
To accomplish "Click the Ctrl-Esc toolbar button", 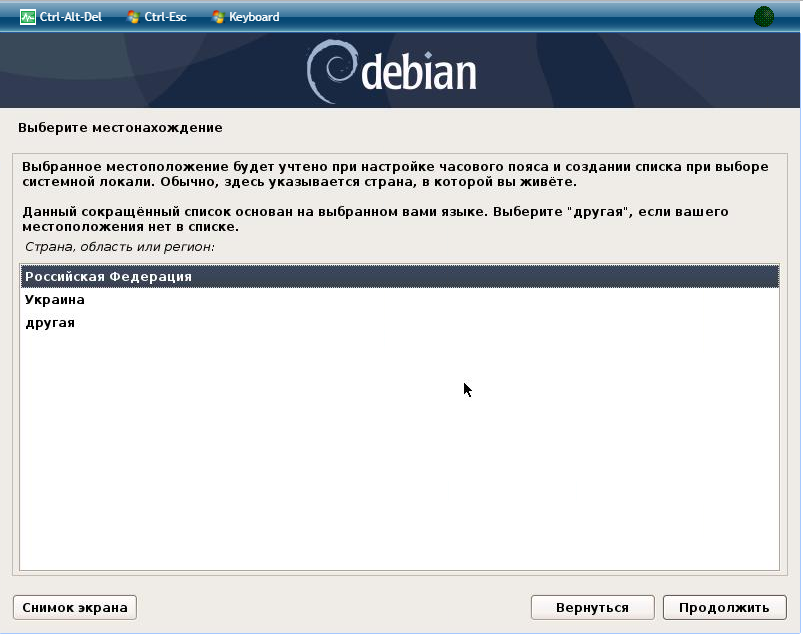I will point(157,17).
